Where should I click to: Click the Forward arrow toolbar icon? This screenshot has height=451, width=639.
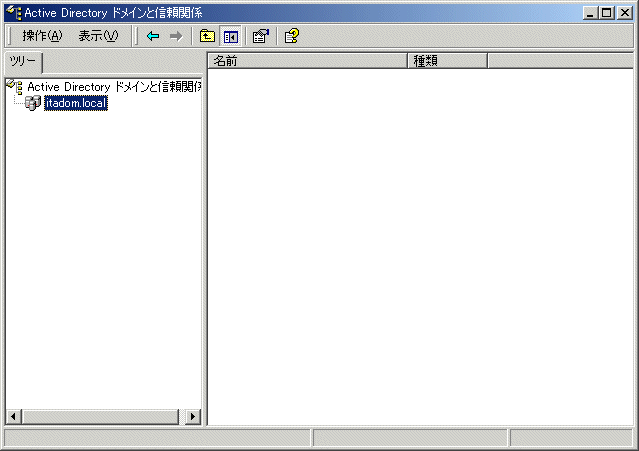pyautogui.click(x=176, y=36)
